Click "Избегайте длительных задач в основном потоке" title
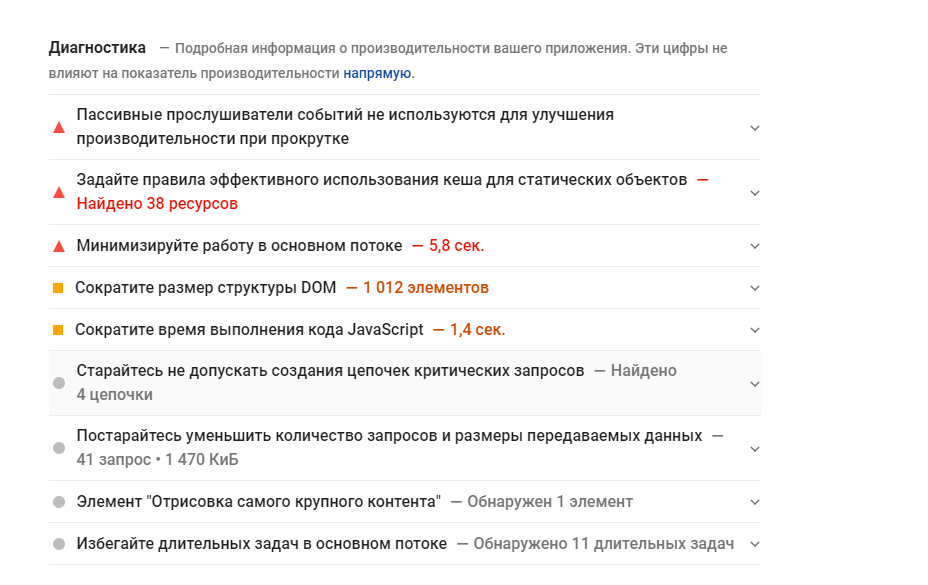The image size is (928, 585). (262, 544)
